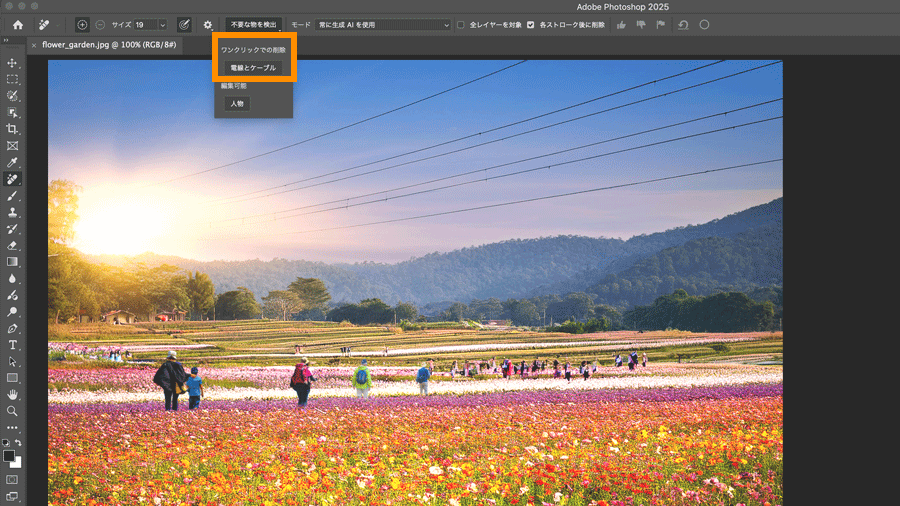Close the flower_garden.jpg tab

pos(34,45)
